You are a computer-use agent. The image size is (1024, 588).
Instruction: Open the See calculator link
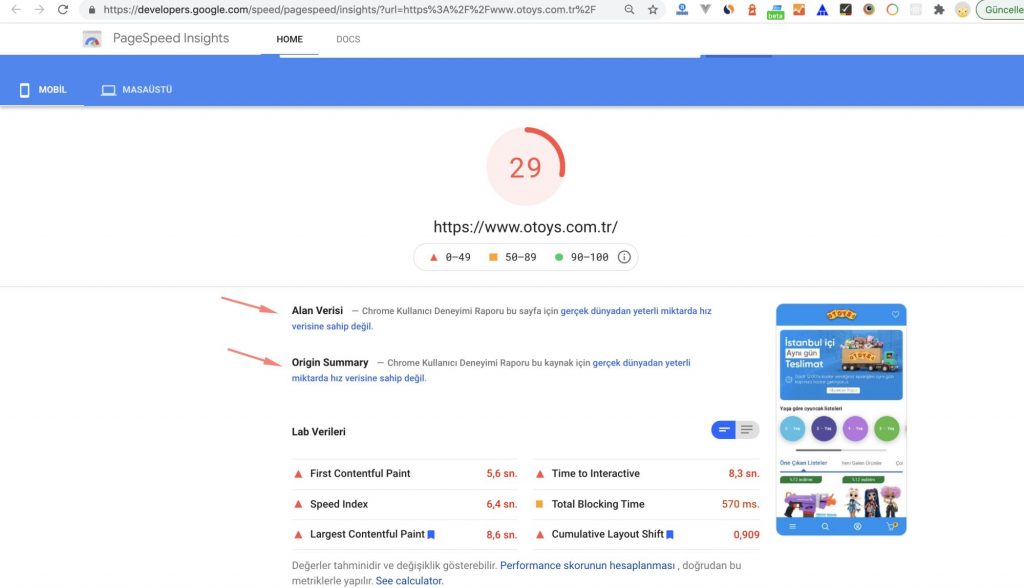coord(409,581)
